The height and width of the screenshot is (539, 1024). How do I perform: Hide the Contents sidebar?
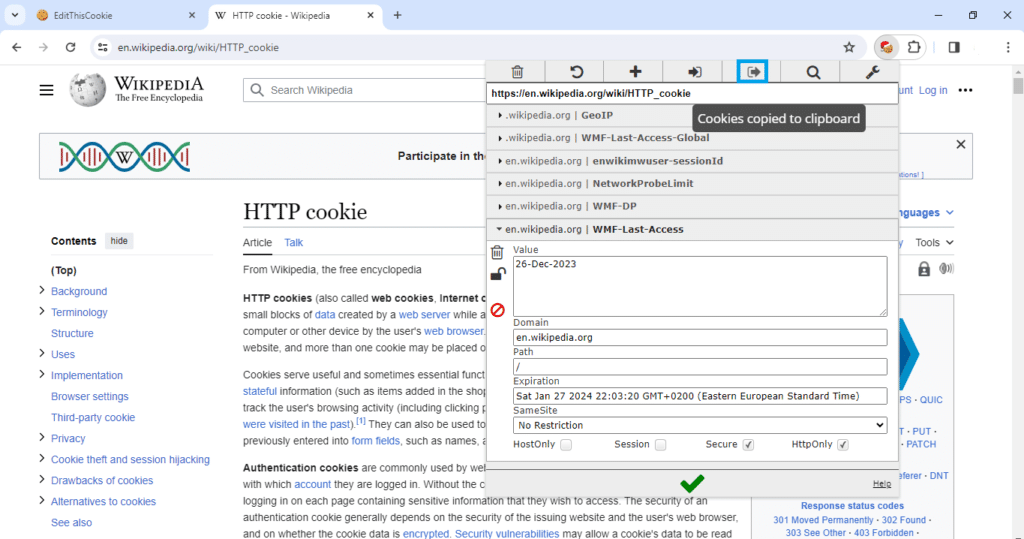[x=119, y=241]
